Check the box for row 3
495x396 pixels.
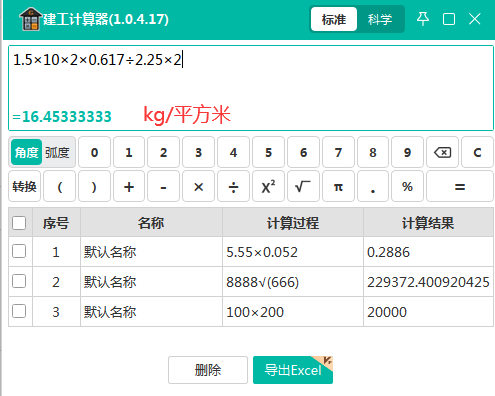pos(19,311)
